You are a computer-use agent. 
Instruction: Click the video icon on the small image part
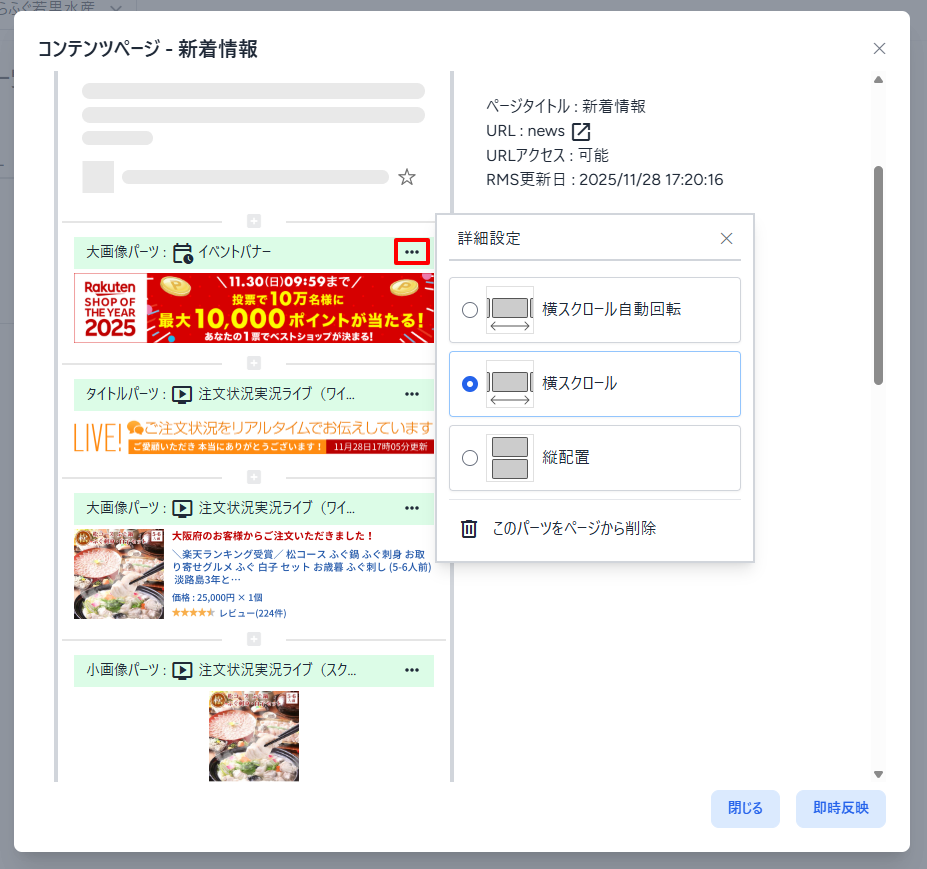(182, 670)
